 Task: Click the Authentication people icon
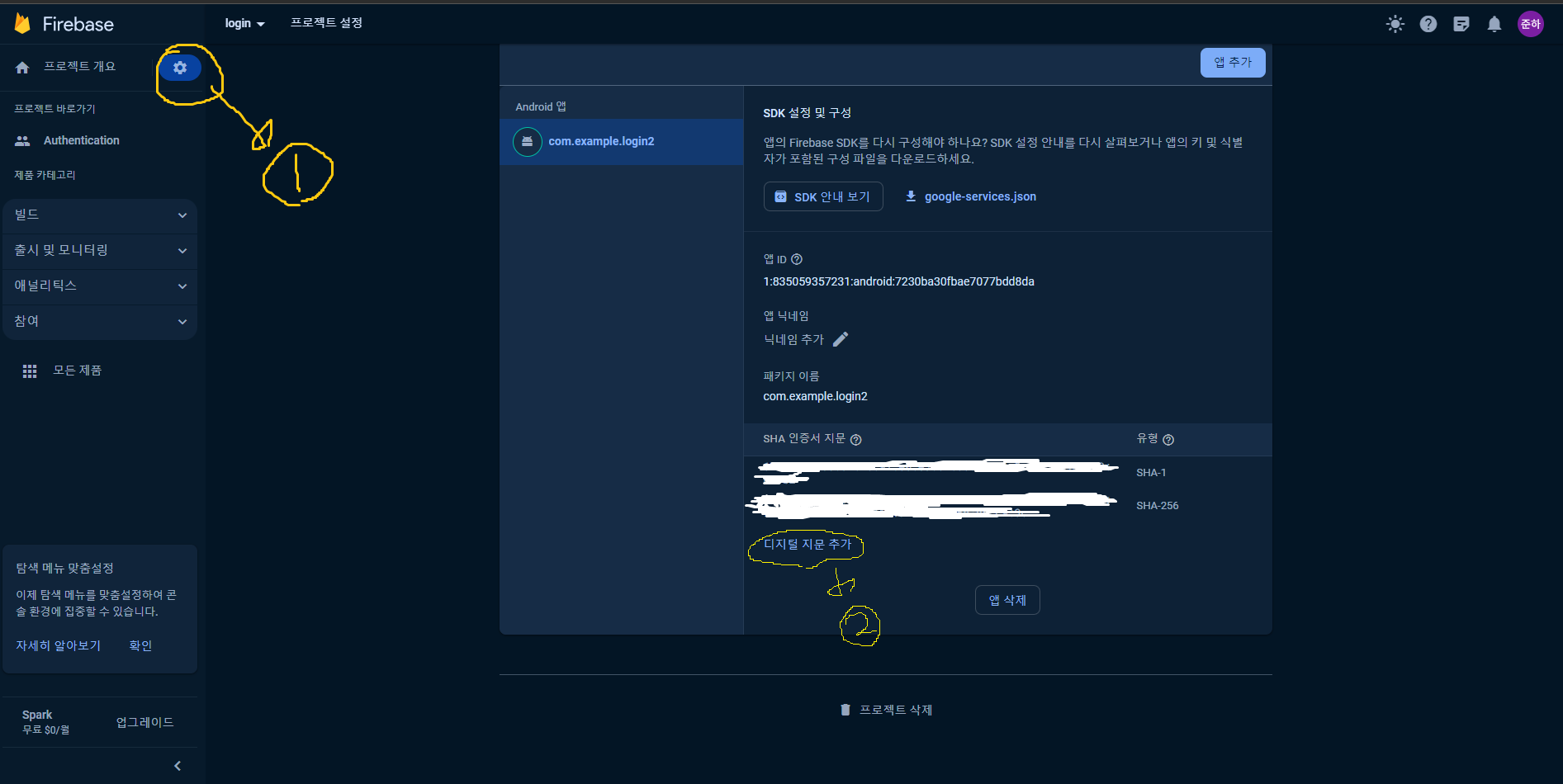22,141
